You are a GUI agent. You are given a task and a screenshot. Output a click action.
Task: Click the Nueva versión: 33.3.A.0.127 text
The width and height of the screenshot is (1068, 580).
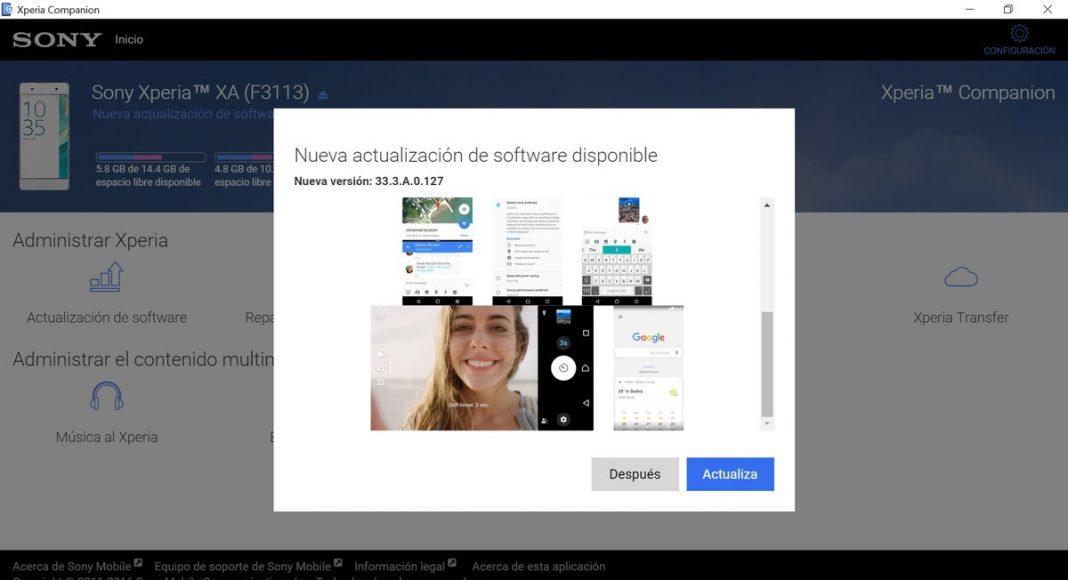click(368, 181)
